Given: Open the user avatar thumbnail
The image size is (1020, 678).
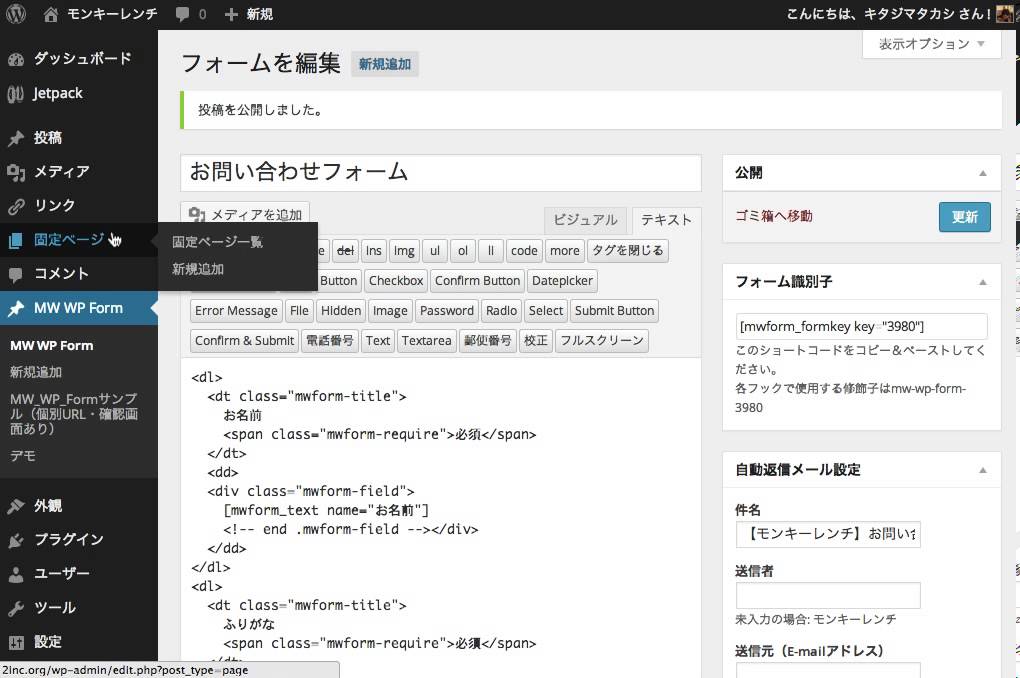Looking at the screenshot, I should point(1005,14).
